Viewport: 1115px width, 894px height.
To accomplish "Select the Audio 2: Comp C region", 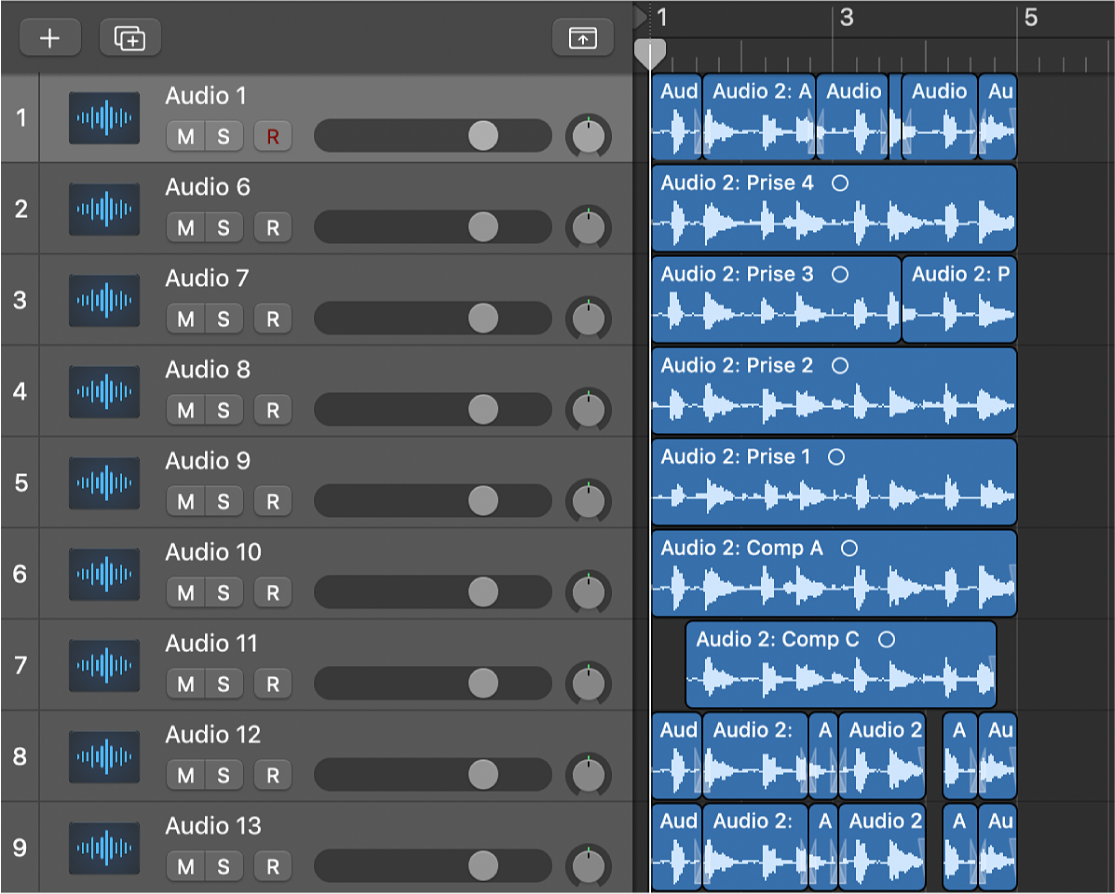I will pos(840,665).
